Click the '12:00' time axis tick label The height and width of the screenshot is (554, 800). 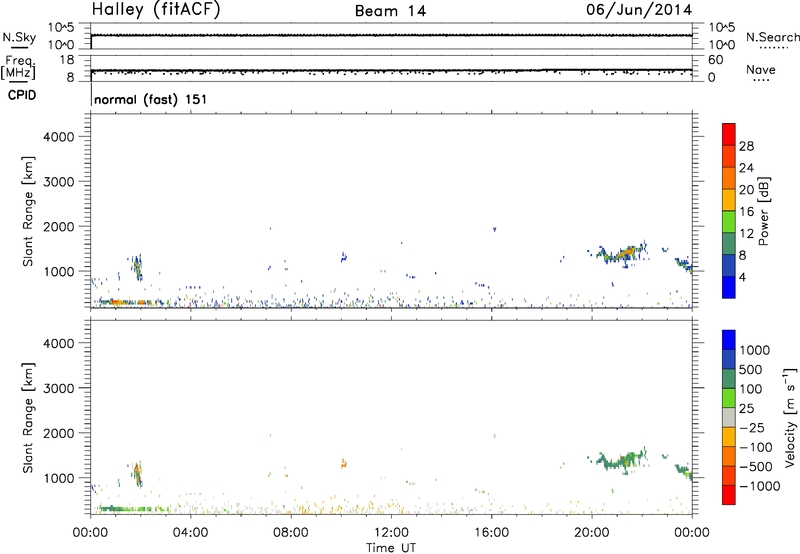pyautogui.click(x=391, y=533)
